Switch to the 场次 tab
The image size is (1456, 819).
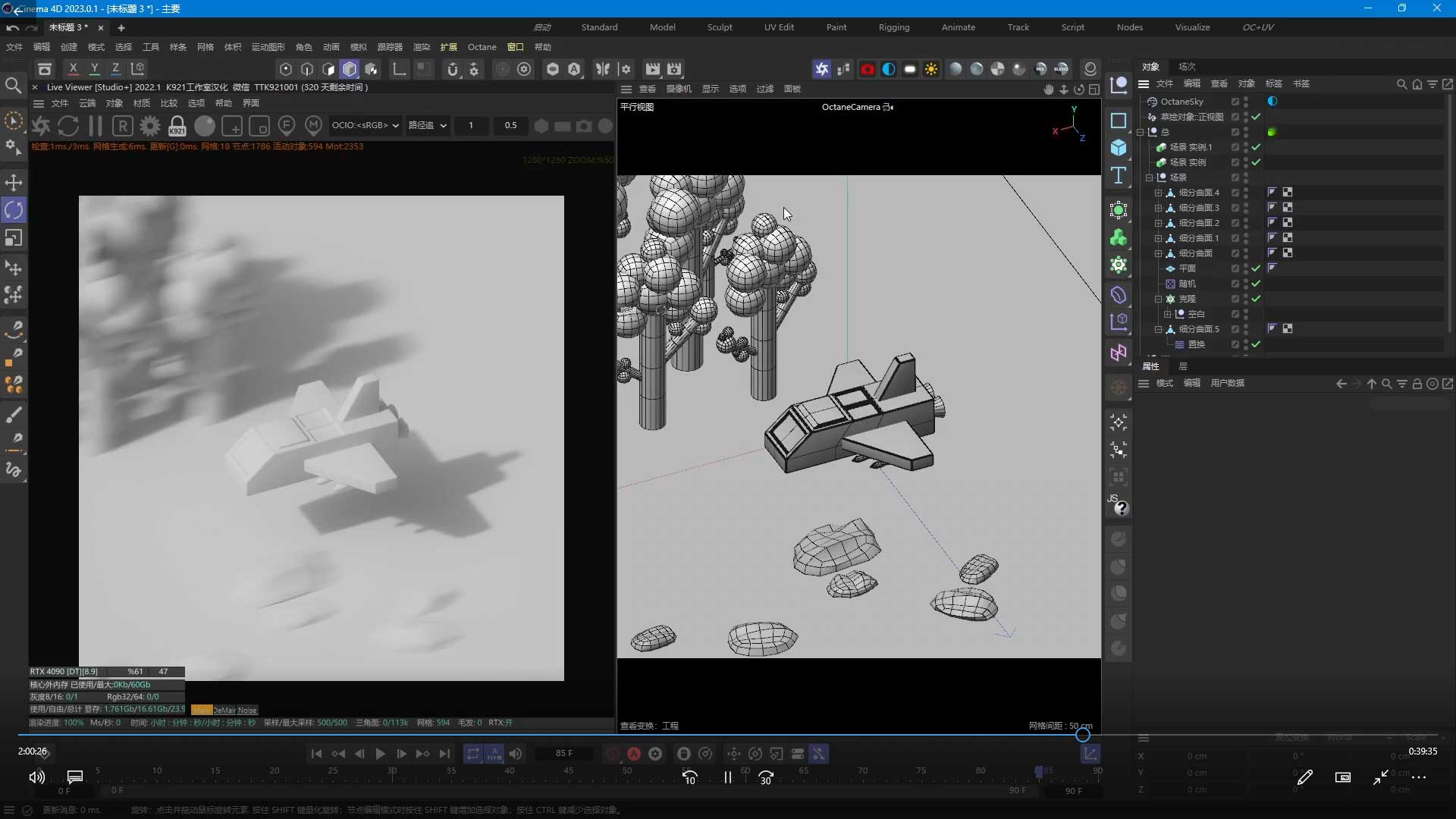(1187, 67)
